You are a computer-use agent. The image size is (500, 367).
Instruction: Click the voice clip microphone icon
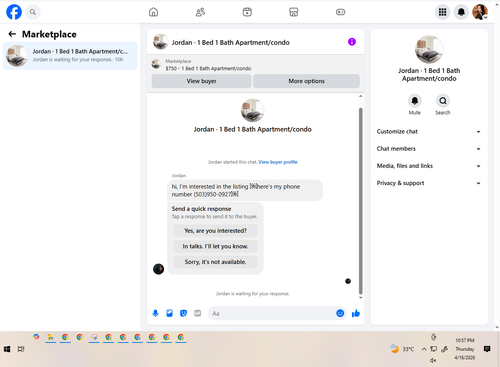point(155,313)
